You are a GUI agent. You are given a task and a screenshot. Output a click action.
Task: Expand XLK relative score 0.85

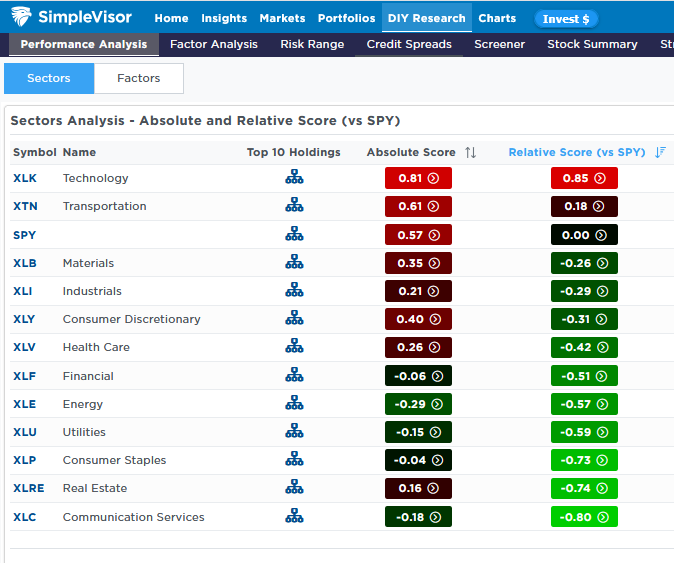point(584,178)
